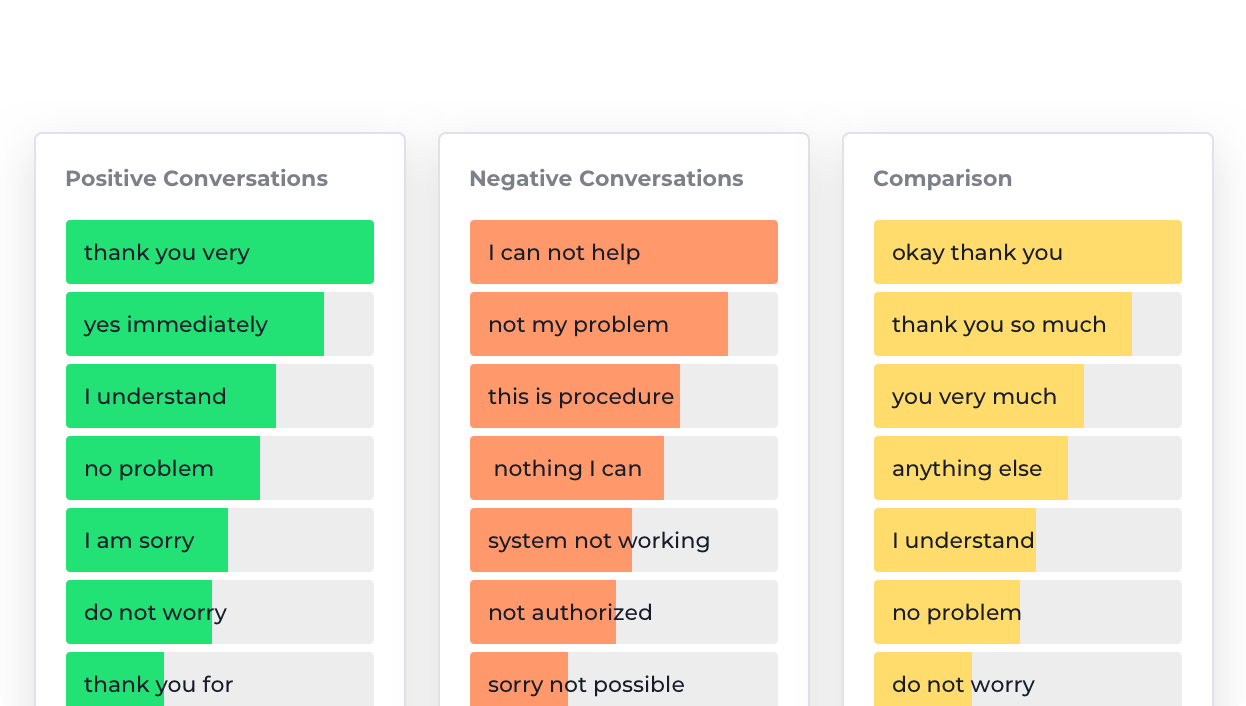Select the 'I can not help' bar
The width and height of the screenshot is (1246, 706).
pyautogui.click(x=624, y=252)
